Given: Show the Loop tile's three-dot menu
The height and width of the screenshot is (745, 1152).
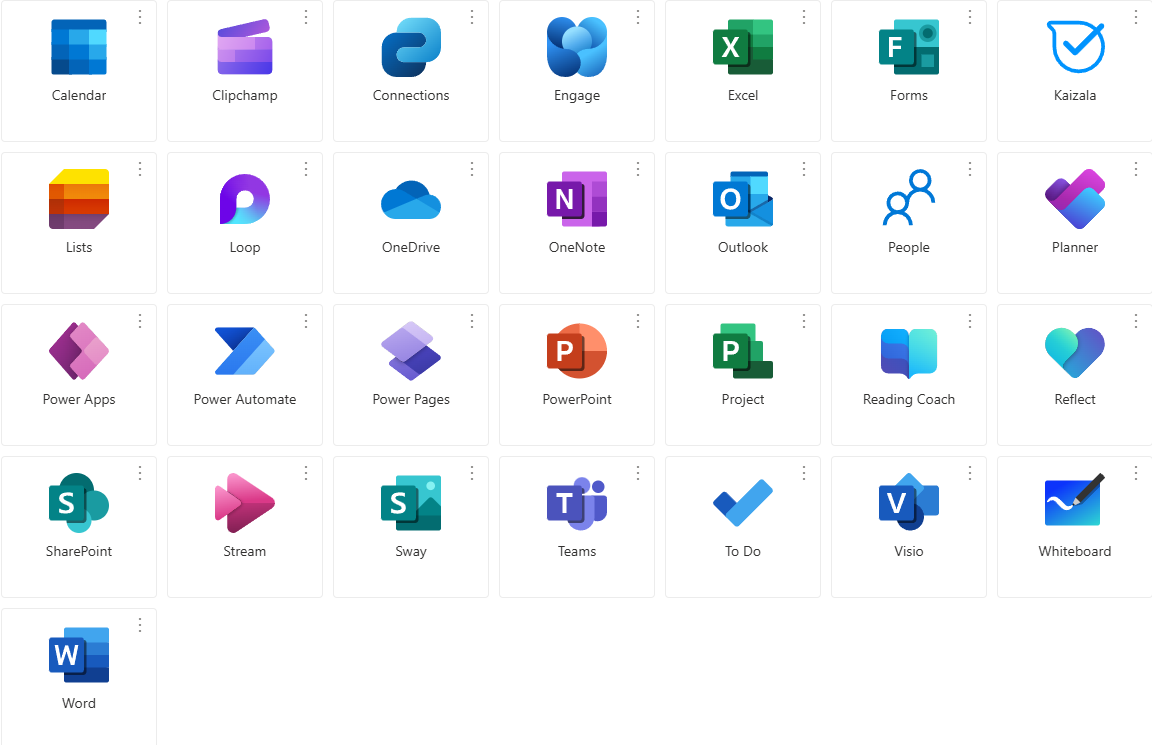Looking at the screenshot, I should [x=306, y=169].
